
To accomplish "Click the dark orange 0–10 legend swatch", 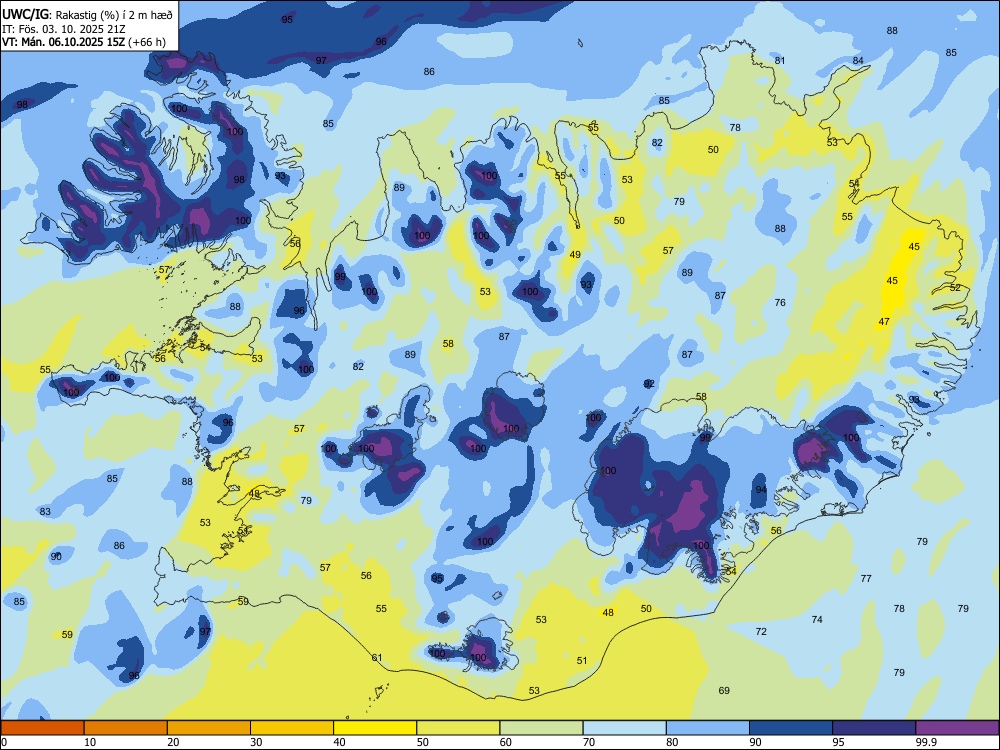I will tap(42, 728).
